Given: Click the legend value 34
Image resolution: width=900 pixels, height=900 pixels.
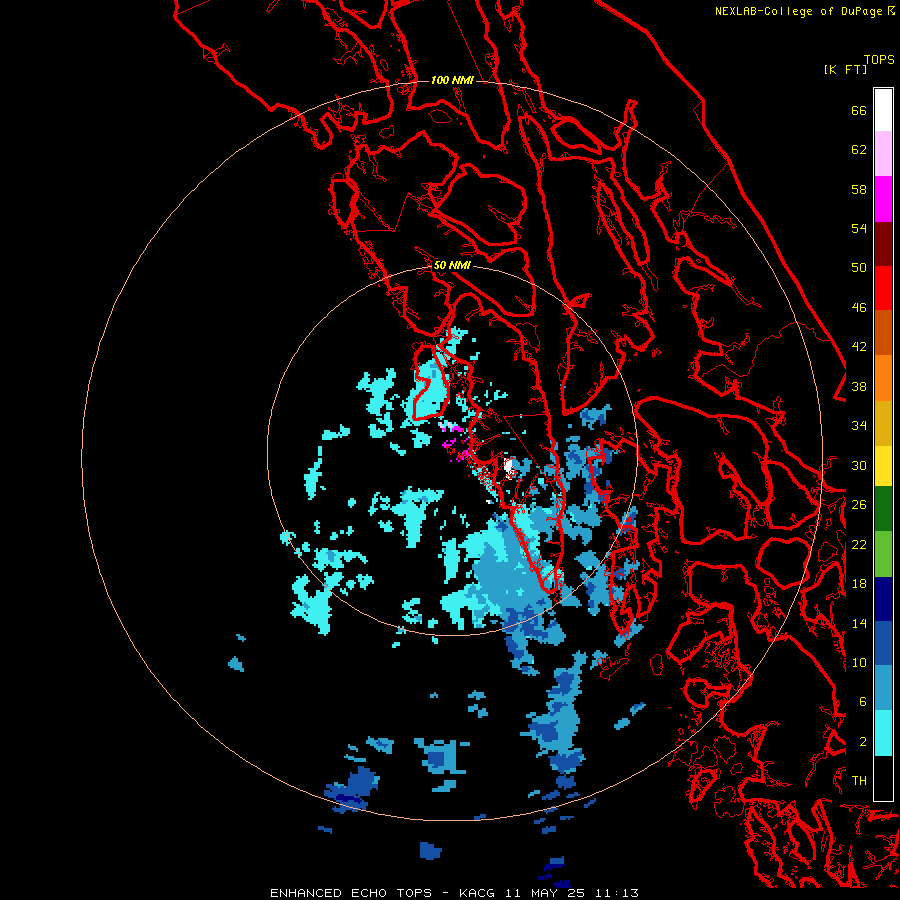Looking at the screenshot, I should pyautogui.click(x=859, y=426).
